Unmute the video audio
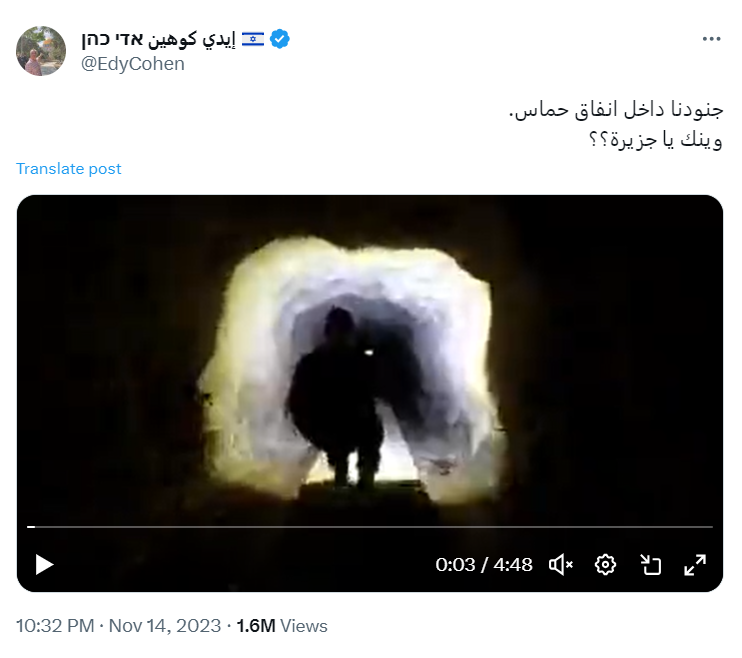This screenshot has width=742, height=658. [561, 565]
